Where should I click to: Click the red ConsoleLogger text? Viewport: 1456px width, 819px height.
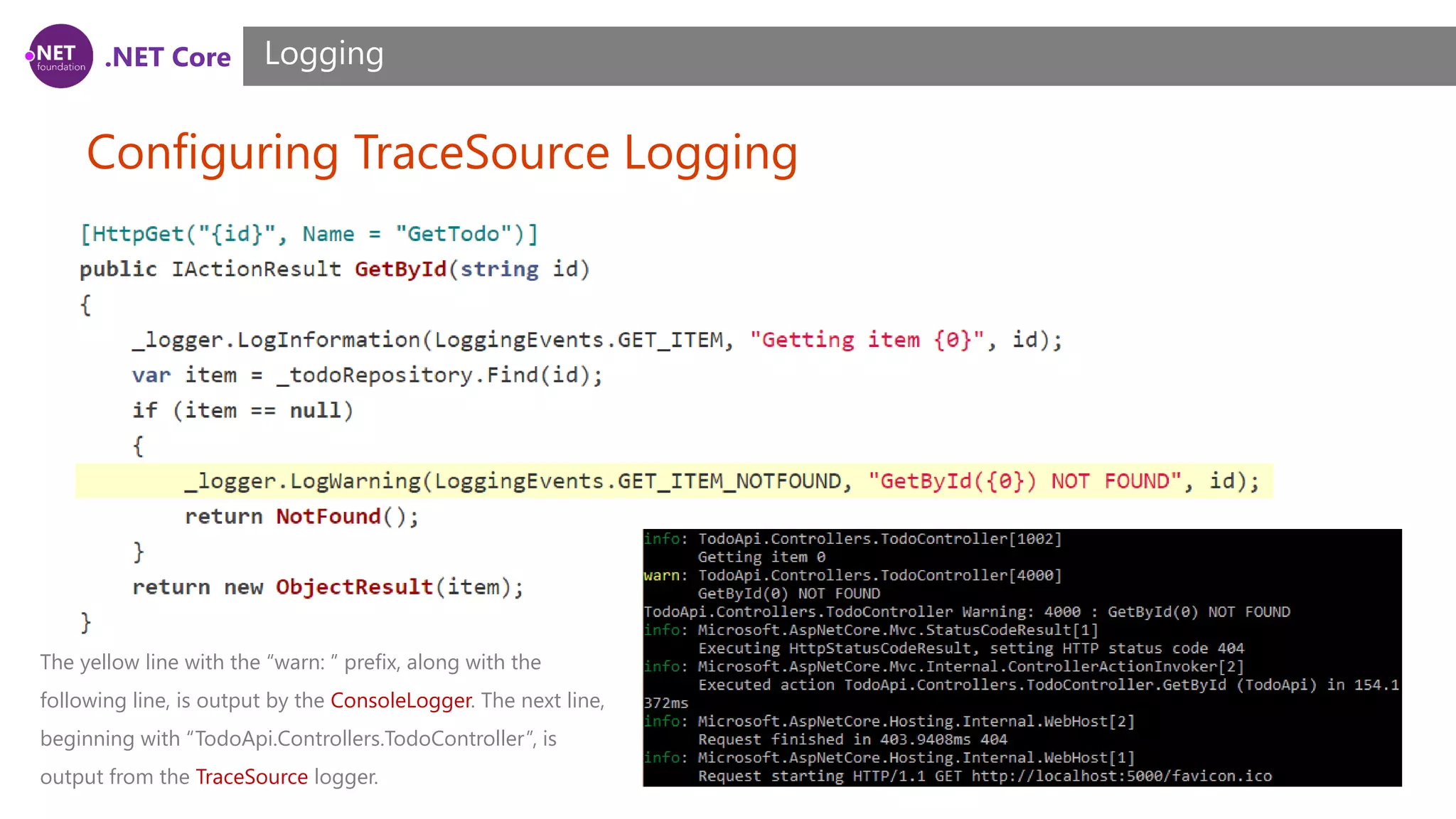401,700
